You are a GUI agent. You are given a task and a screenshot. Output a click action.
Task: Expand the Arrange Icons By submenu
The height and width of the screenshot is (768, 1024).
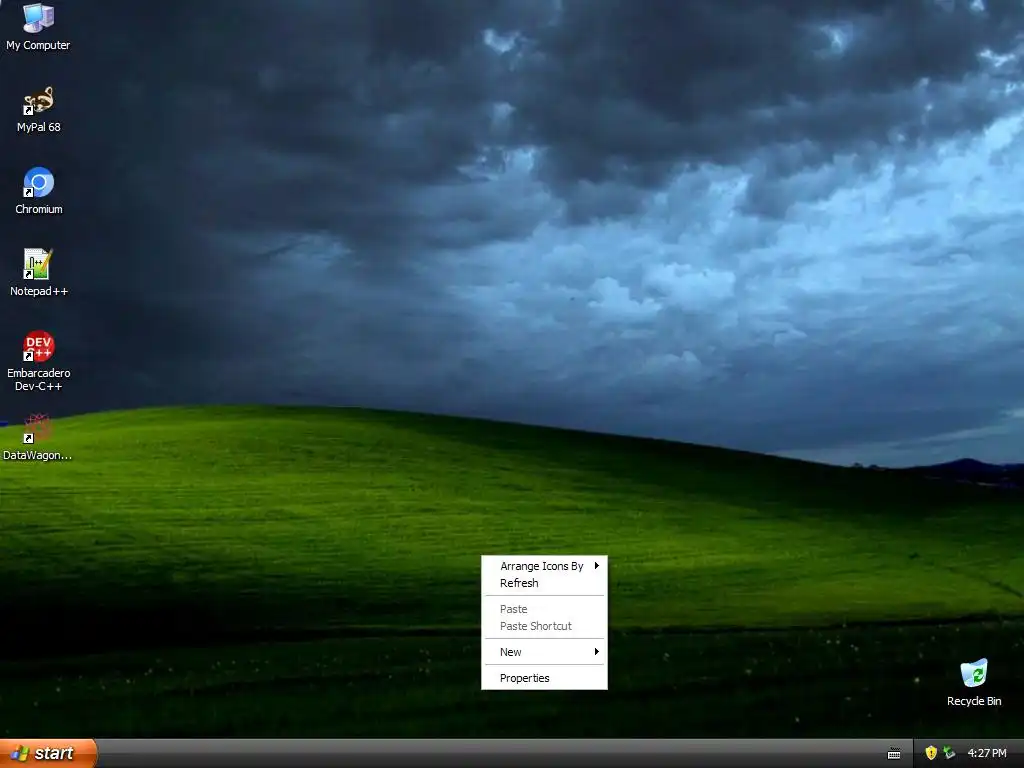pos(544,566)
